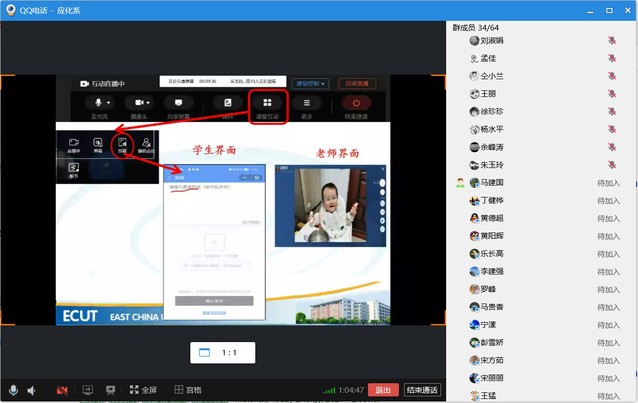This screenshot has height=403, width=638.
Task: Enter fullscreen mode with 全屏
Action: click(x=142, y=390)
